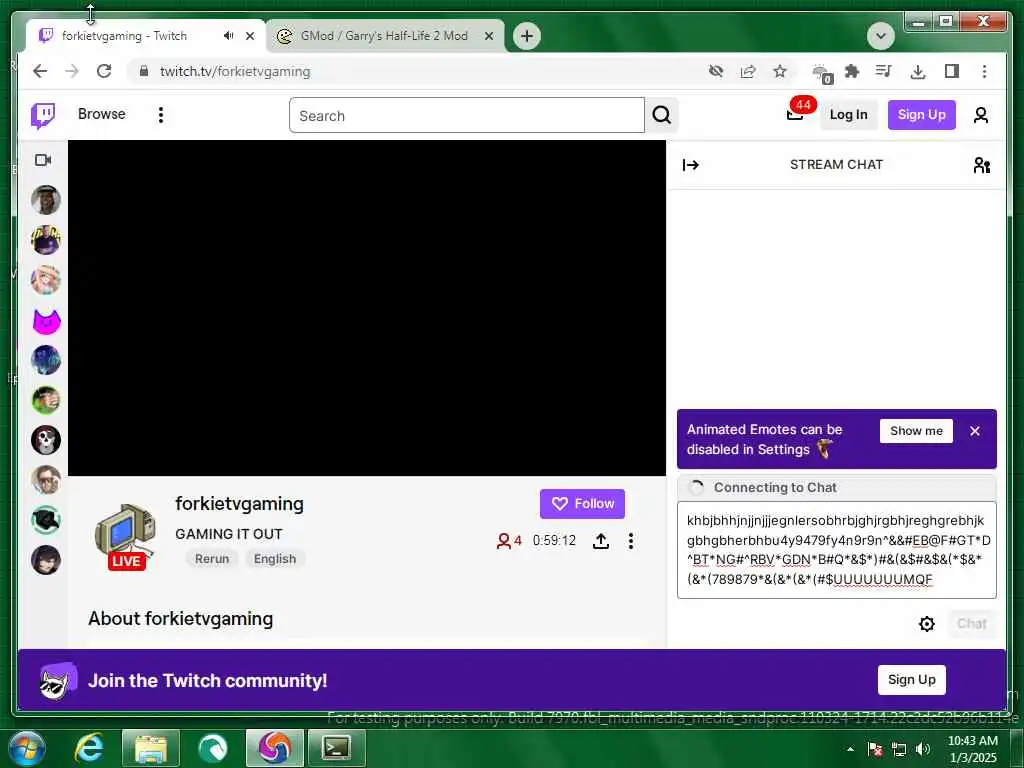Show hidden tray icons arrow

pos(850,749)
